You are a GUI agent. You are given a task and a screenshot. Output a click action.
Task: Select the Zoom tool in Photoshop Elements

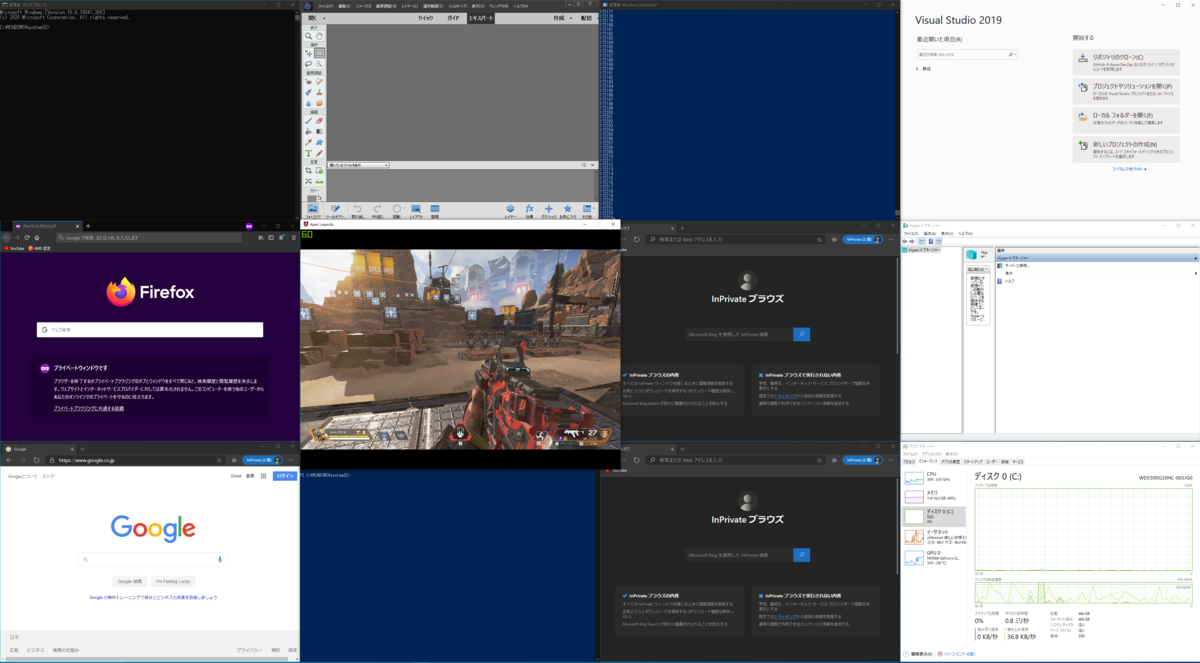(308, 36)
